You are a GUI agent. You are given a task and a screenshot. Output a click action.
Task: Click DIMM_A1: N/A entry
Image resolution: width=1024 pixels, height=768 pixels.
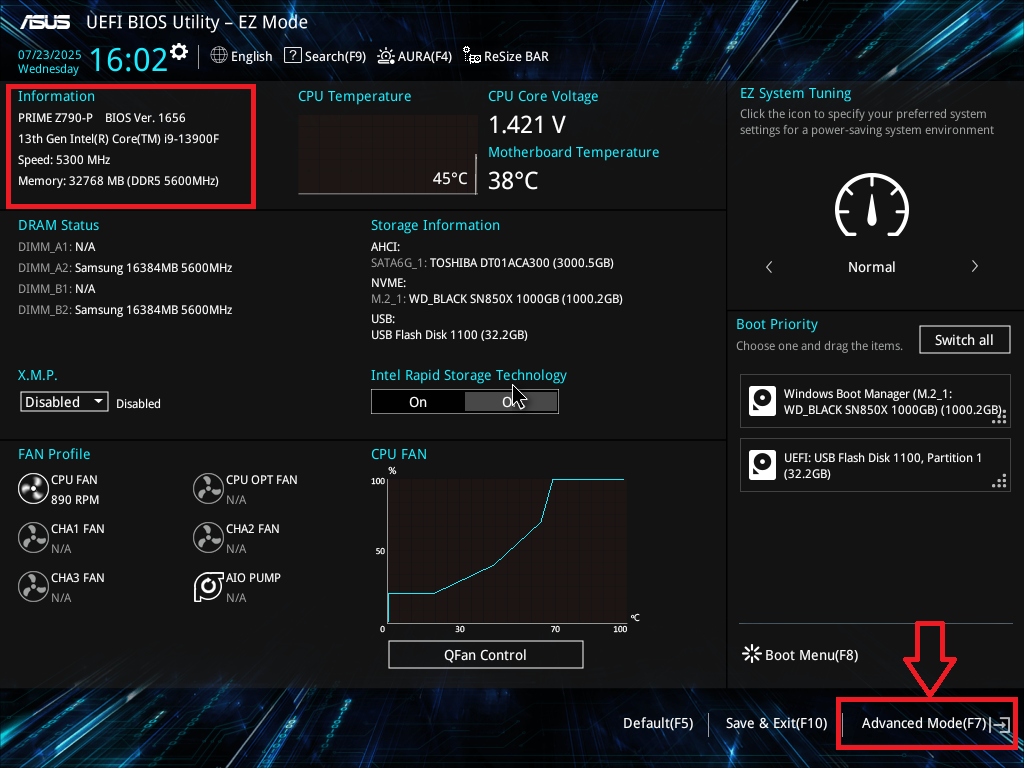[57, 247]
